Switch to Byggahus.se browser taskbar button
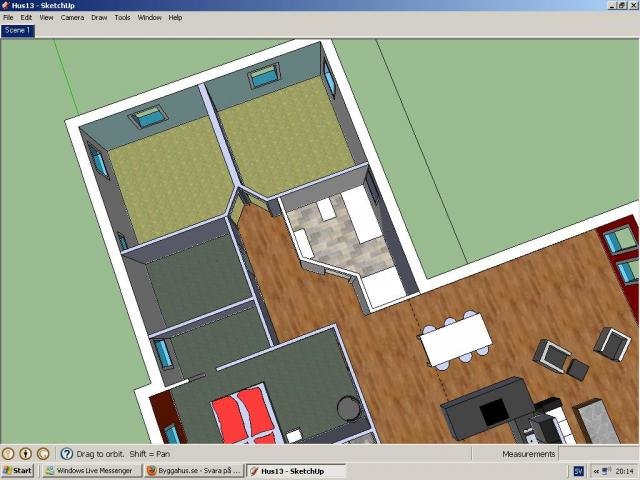Viewport: 640px width, 480px height. (194, 471)
